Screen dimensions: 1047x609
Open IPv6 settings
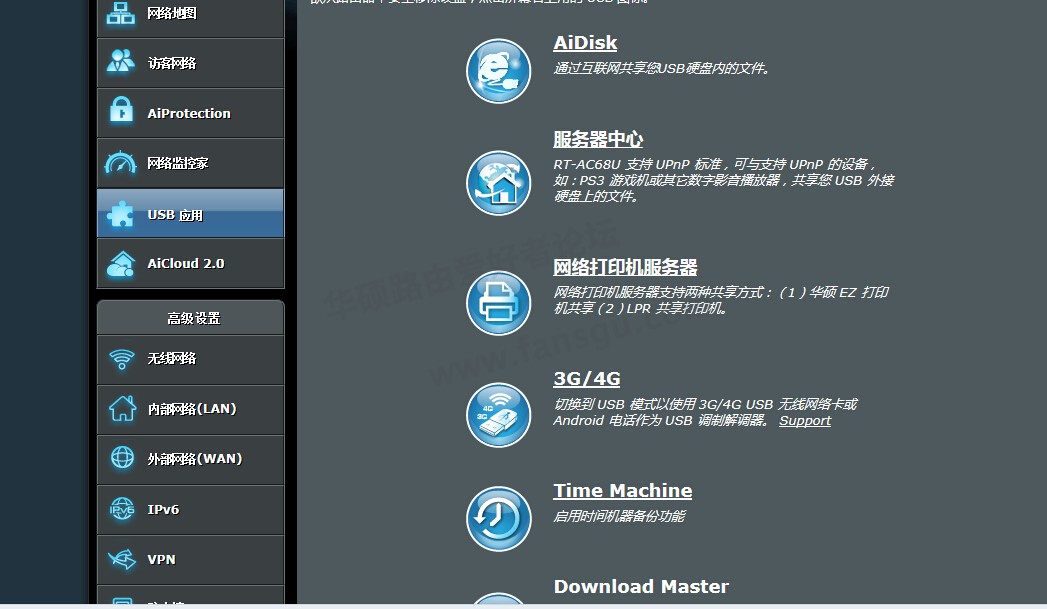(x=190, y=510)
